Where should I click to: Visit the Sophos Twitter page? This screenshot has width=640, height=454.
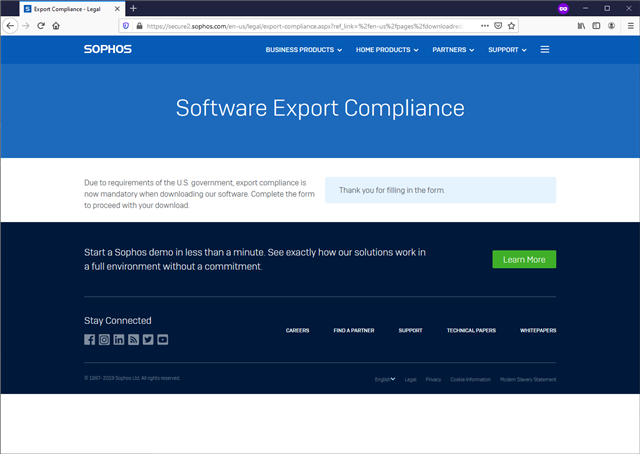click(148, 339)
